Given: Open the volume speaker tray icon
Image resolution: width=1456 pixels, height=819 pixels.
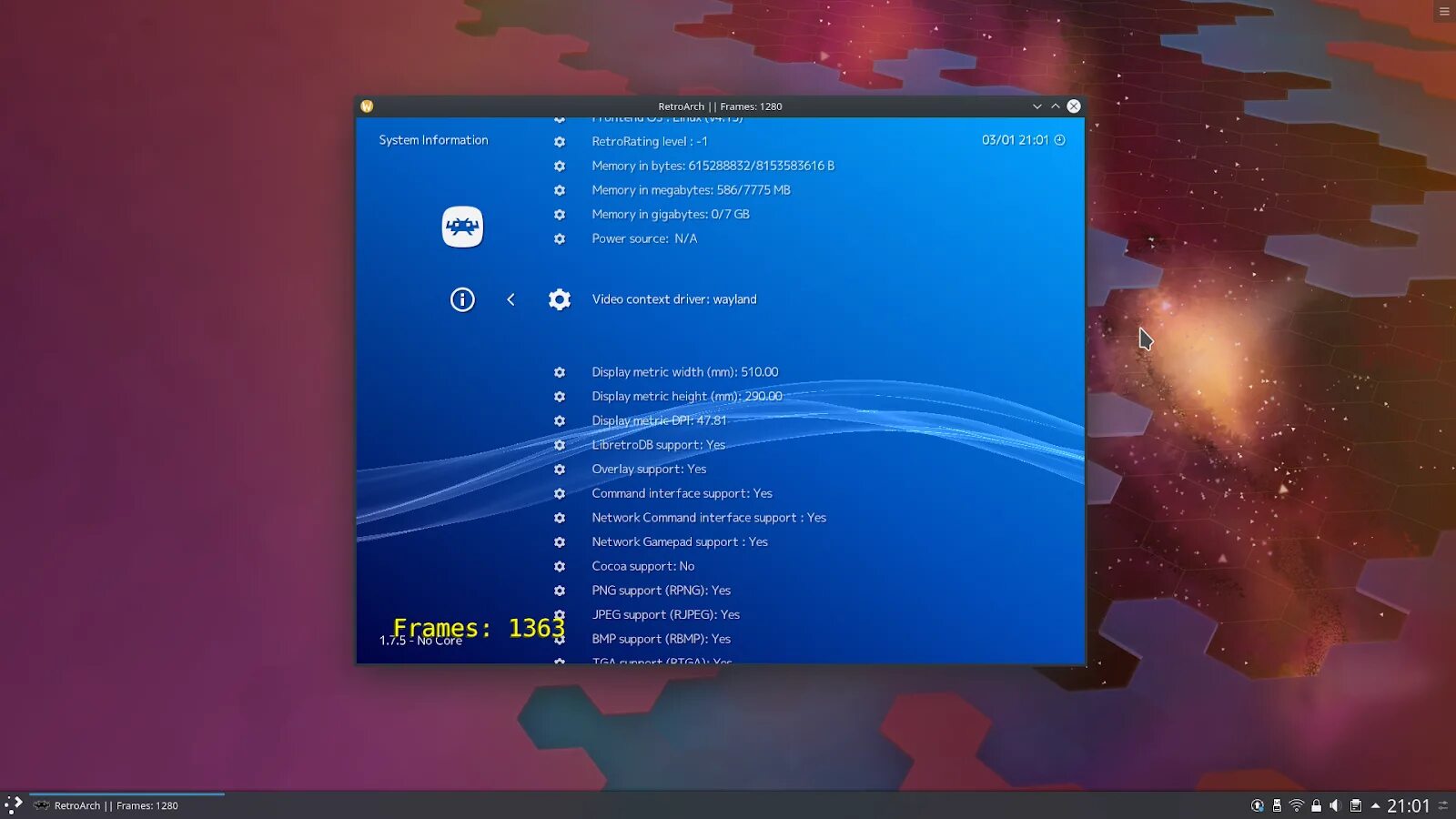Looking at the screenshot, I should pos(1335,805).
